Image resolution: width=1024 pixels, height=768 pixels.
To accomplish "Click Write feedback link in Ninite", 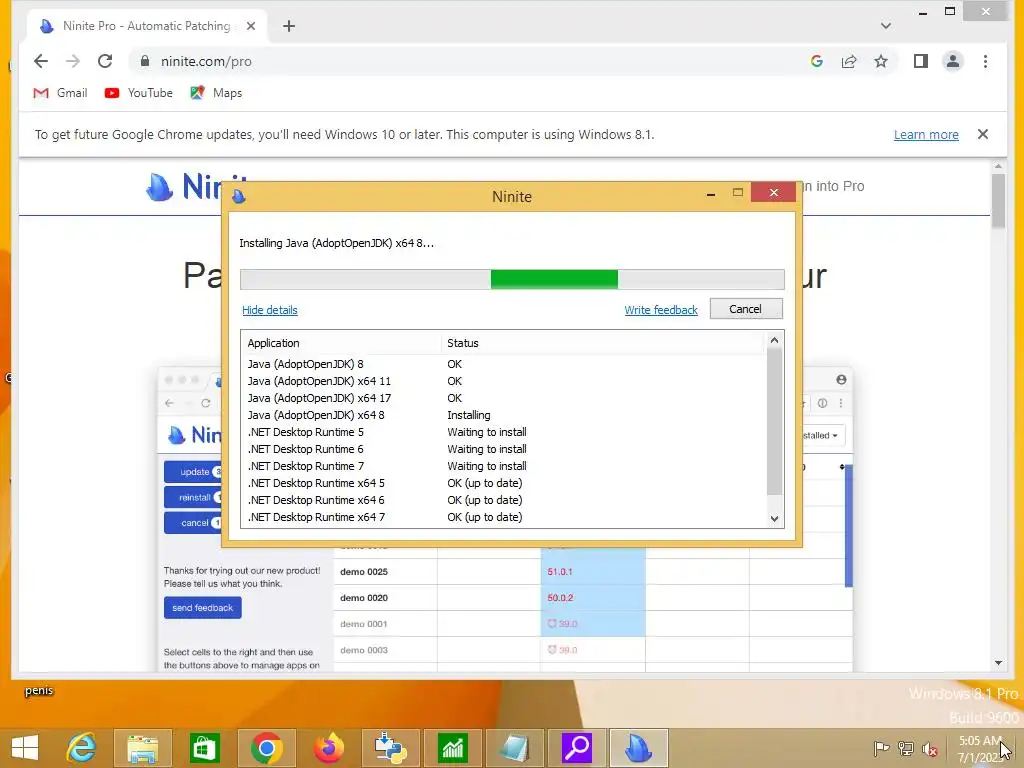I will coord(661,310).
